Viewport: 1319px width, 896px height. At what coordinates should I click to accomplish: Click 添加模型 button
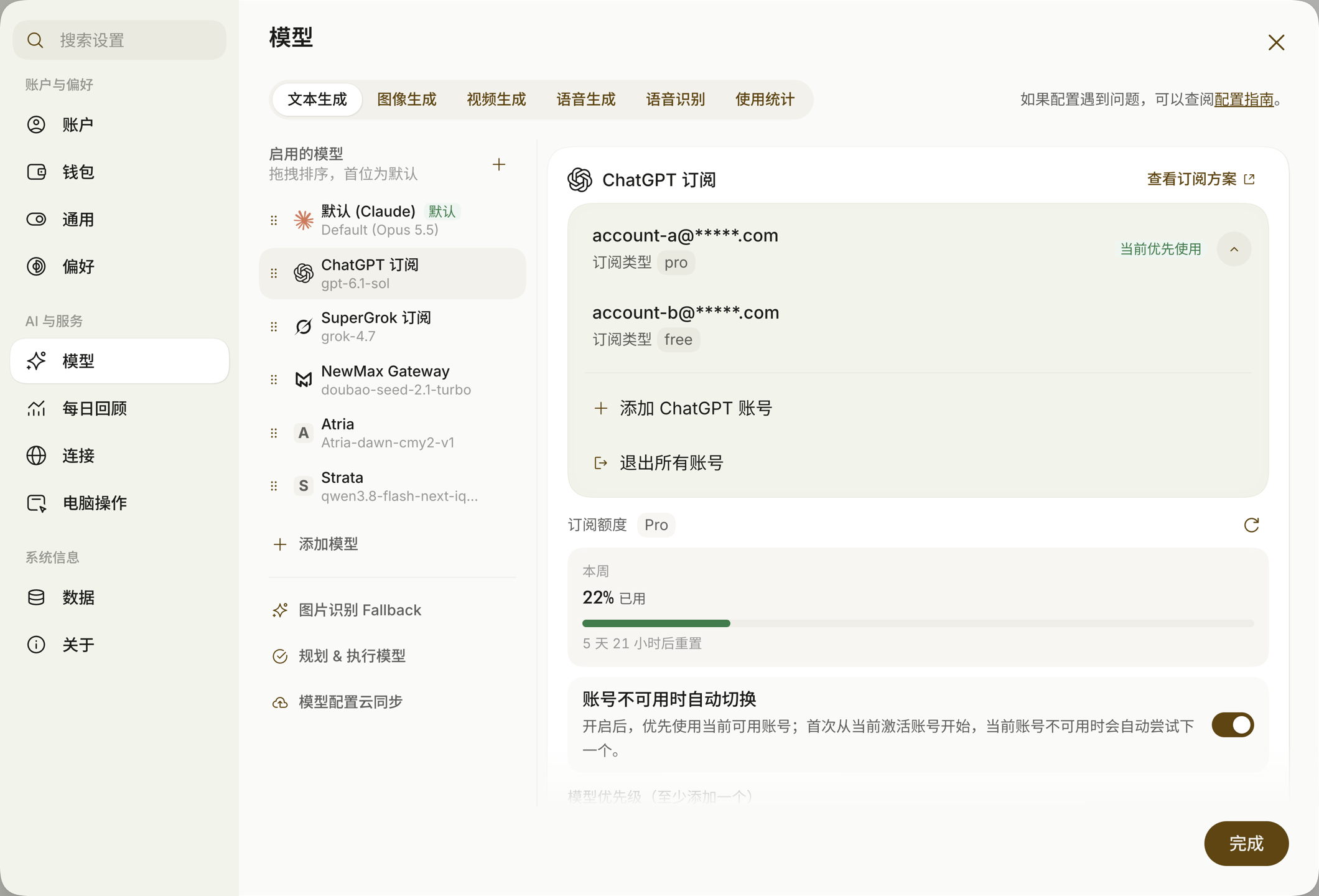316,544
